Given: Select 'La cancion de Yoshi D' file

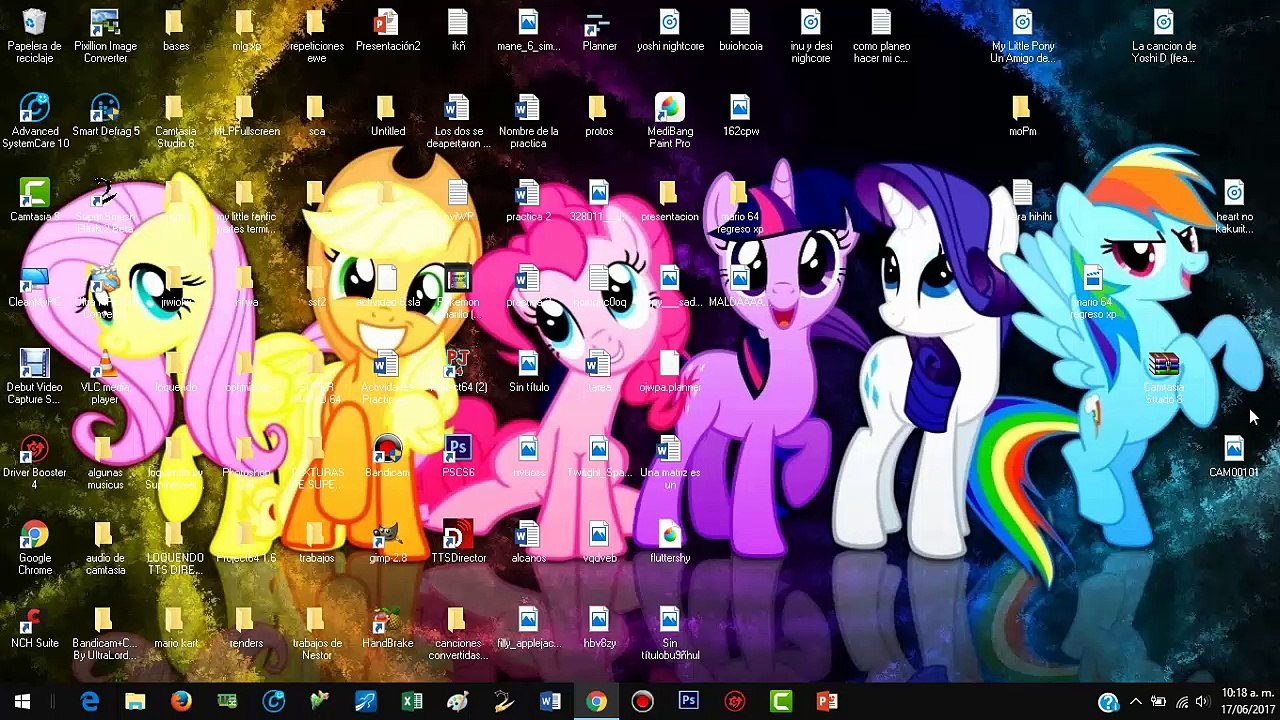Looking at the screenshot, I should (1164, 36).
